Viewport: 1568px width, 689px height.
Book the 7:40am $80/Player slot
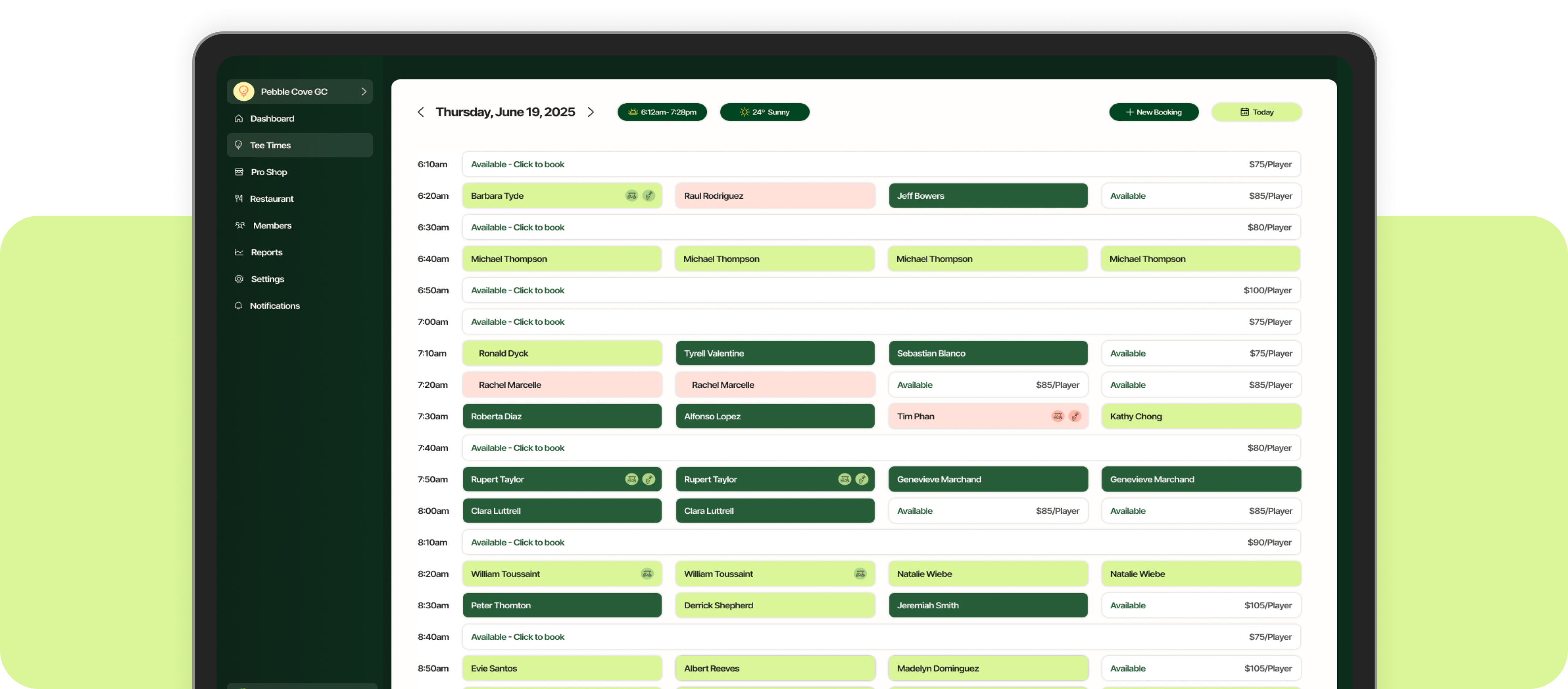(882, 448)
